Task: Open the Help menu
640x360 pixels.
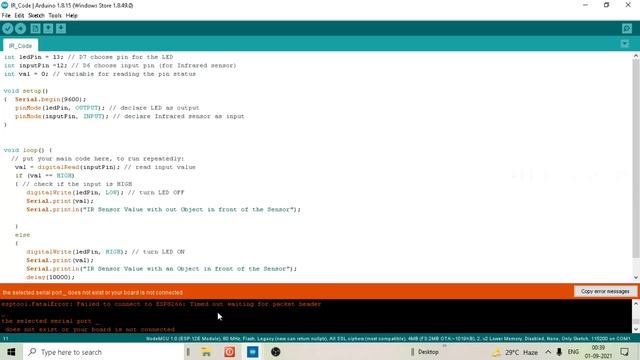Action: (71, 16)
